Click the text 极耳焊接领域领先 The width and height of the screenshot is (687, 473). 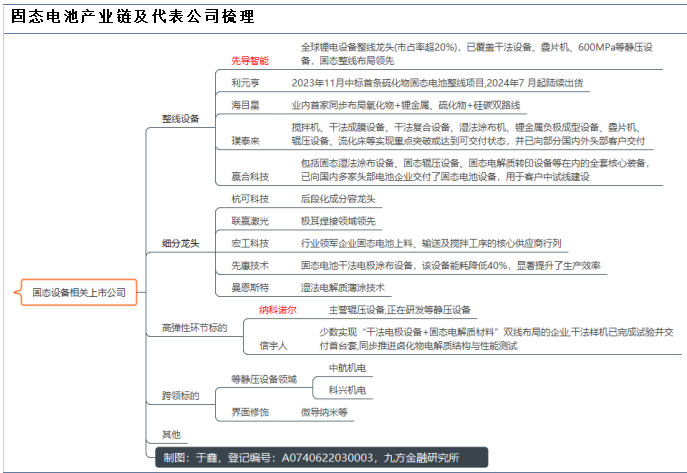pos(338,221)
